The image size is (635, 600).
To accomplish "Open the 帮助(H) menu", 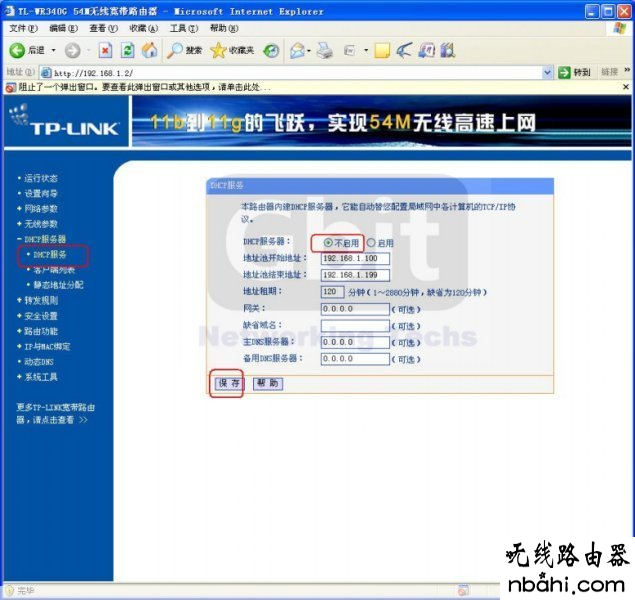I will [x=224, y=28].
